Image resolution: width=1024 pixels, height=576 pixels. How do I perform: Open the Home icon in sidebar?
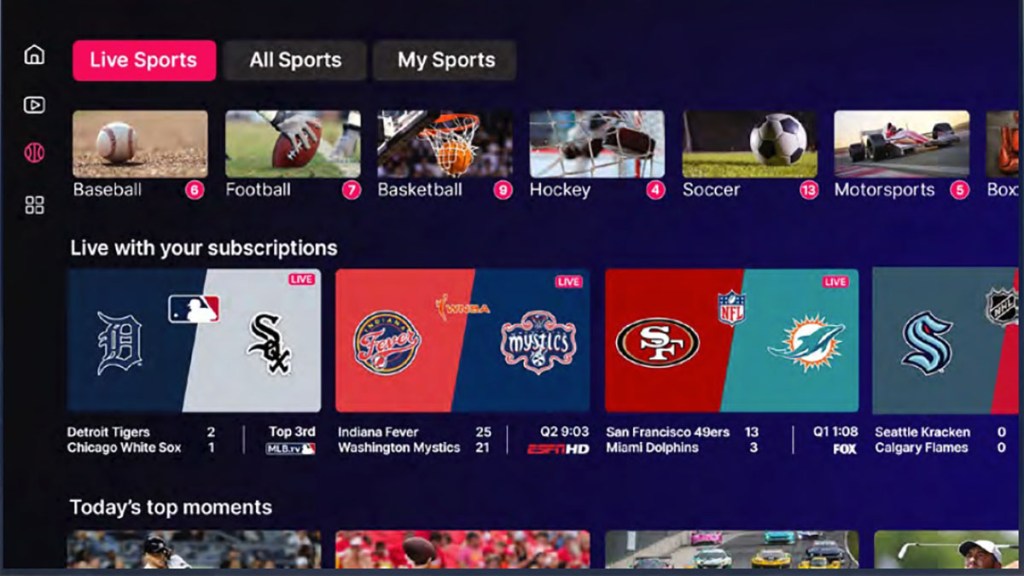coord(34,54)
